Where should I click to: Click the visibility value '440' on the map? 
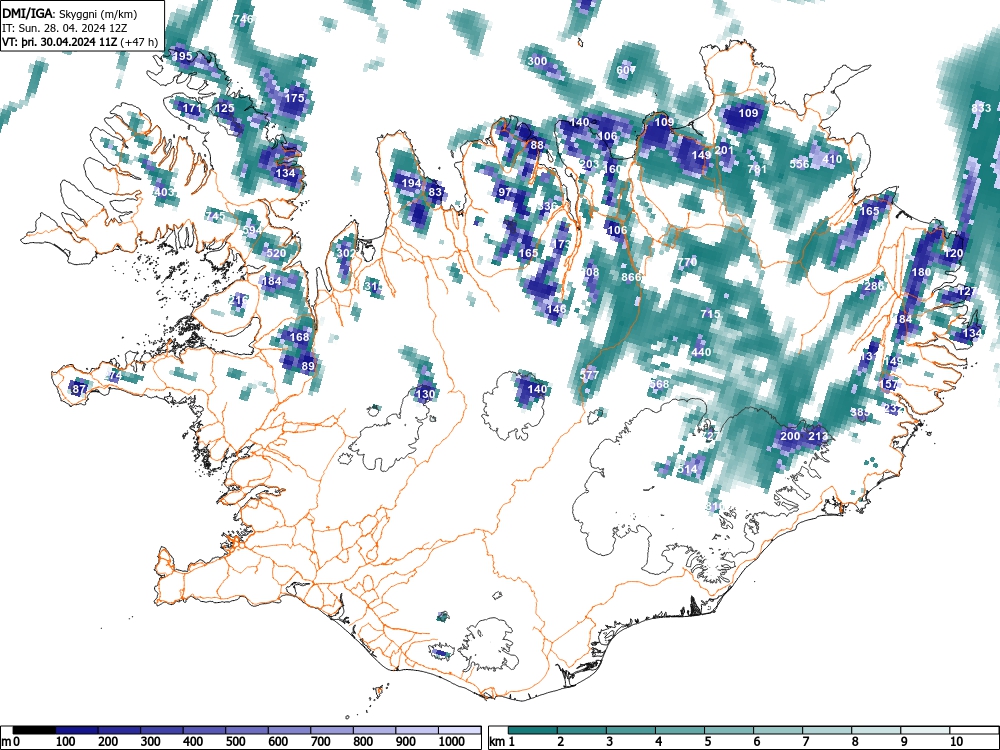coord(701,352)
